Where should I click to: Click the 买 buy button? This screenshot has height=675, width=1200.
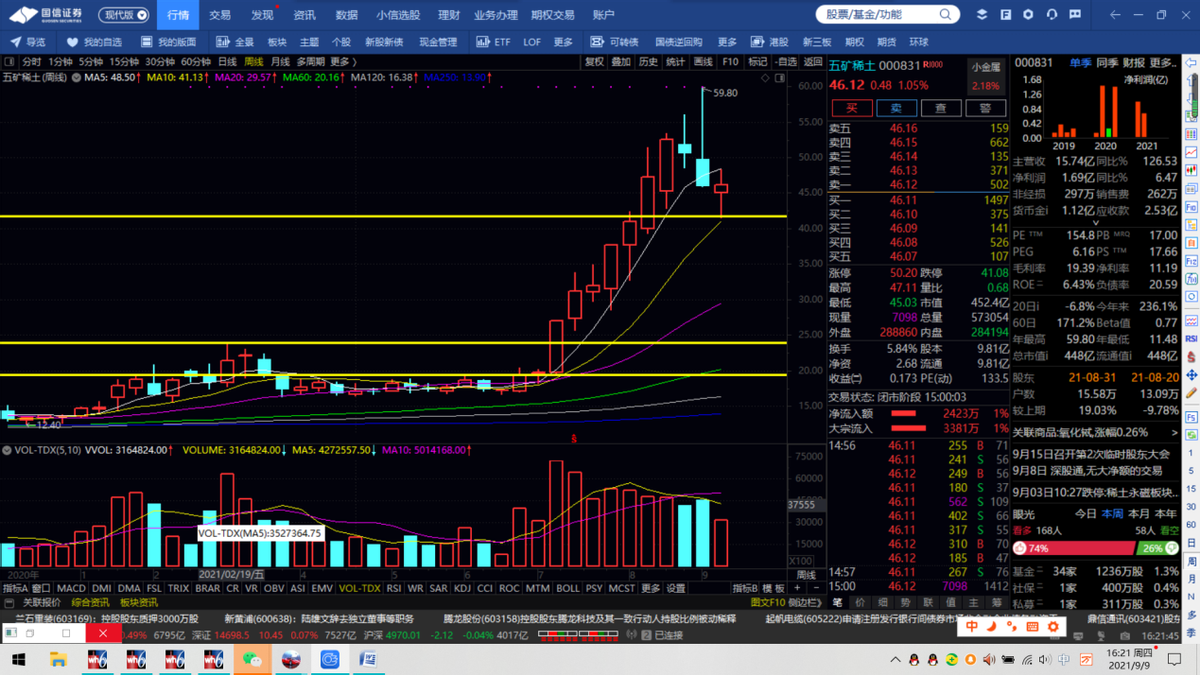pyautogui.click(x=852, y=108)
